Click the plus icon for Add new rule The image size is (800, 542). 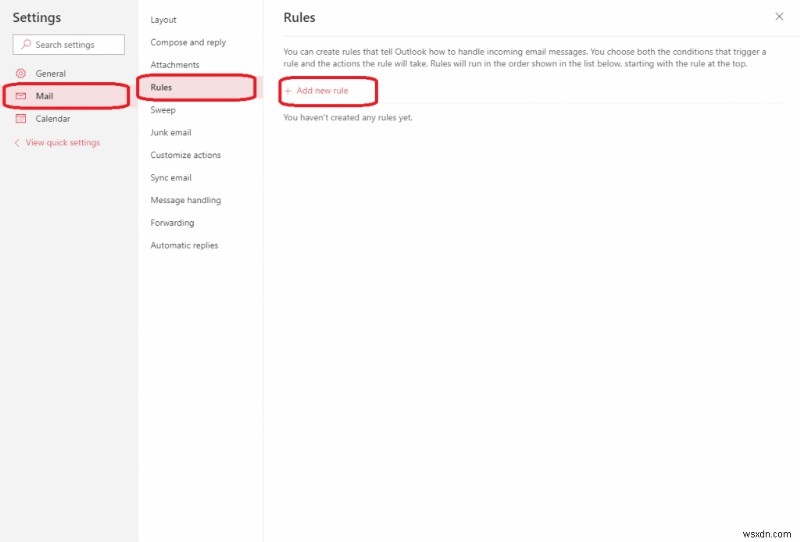point(288,91)
